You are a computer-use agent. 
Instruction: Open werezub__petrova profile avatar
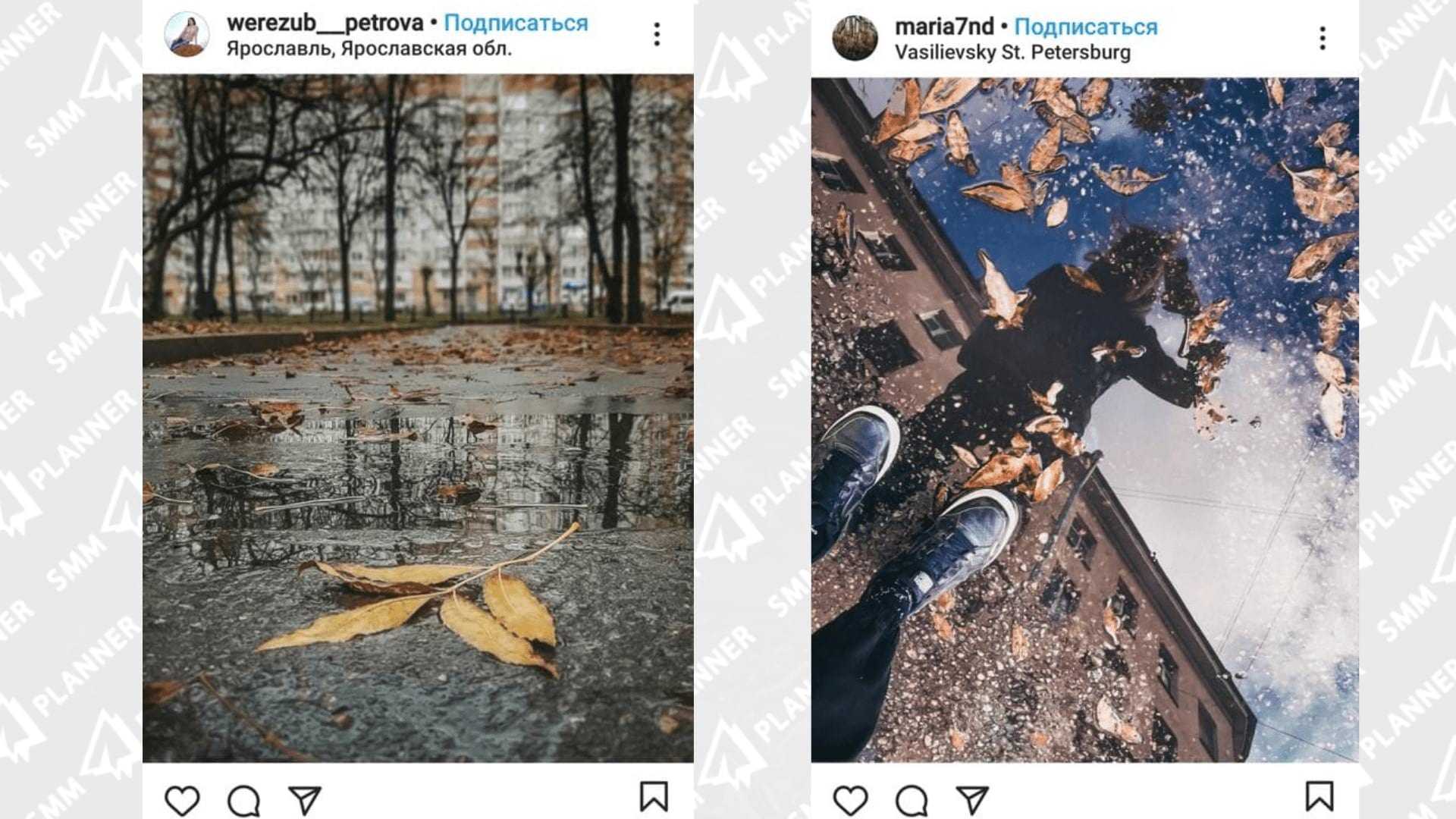187,35
